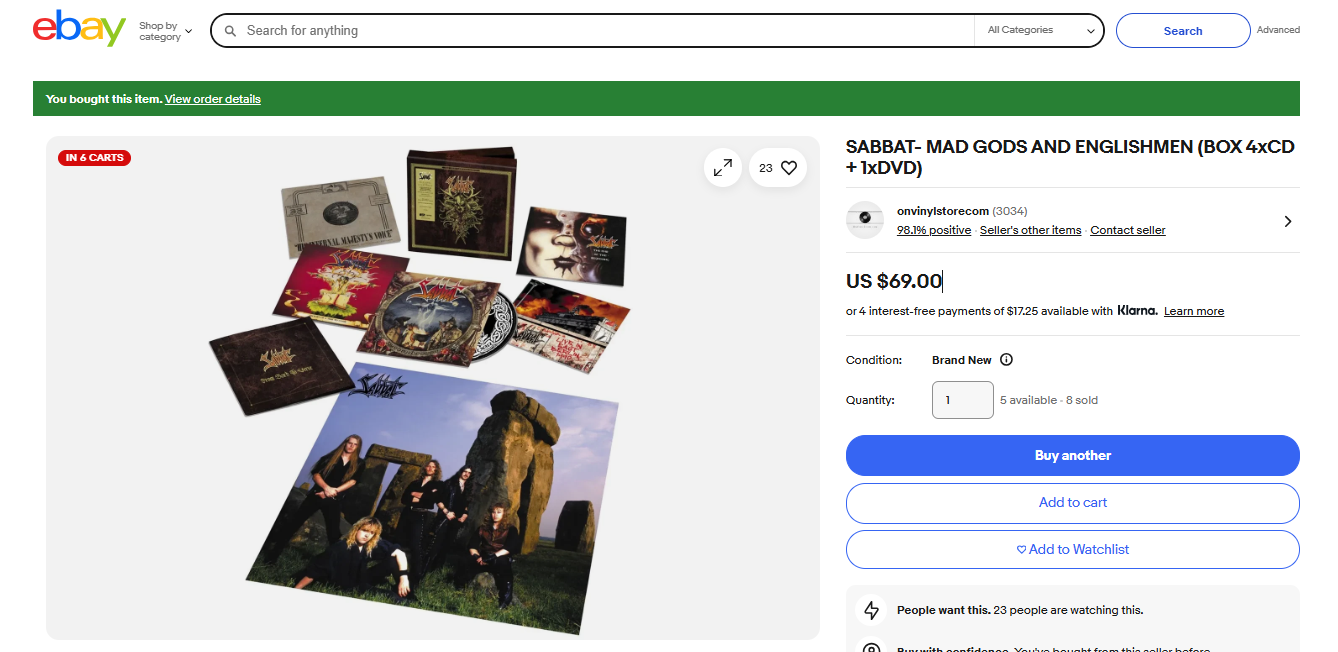
Task: Open seller details chevron arrow
Action: click(1287, 221)
